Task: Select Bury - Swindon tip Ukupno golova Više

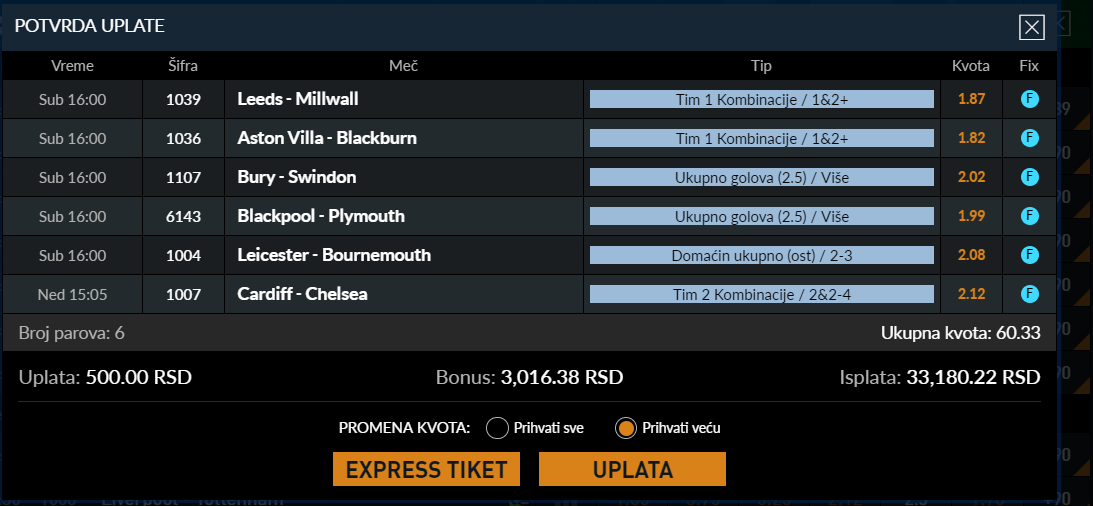Action: coord(762,177)
